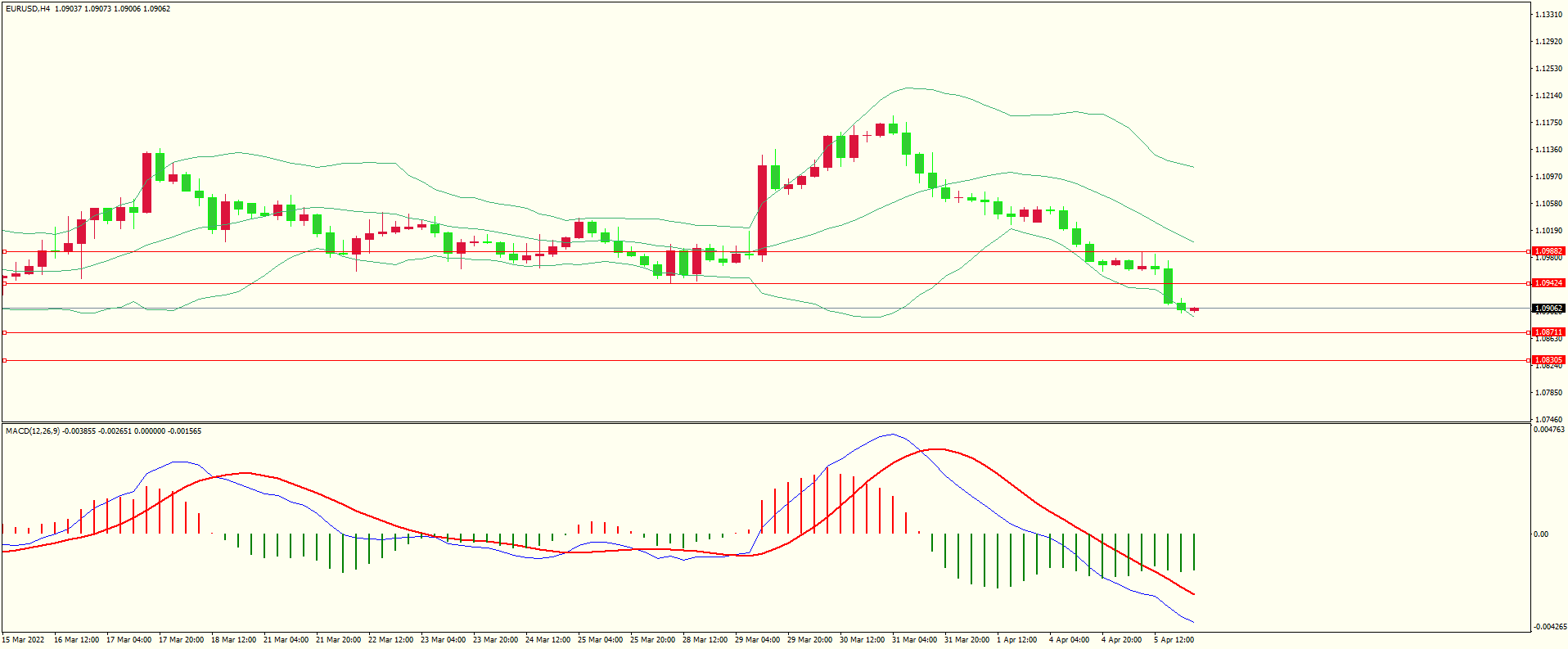Viewport: 1568px width, 649px height.
Task: Click the 1.13310 price scale value
Action: click(1548, 15)
